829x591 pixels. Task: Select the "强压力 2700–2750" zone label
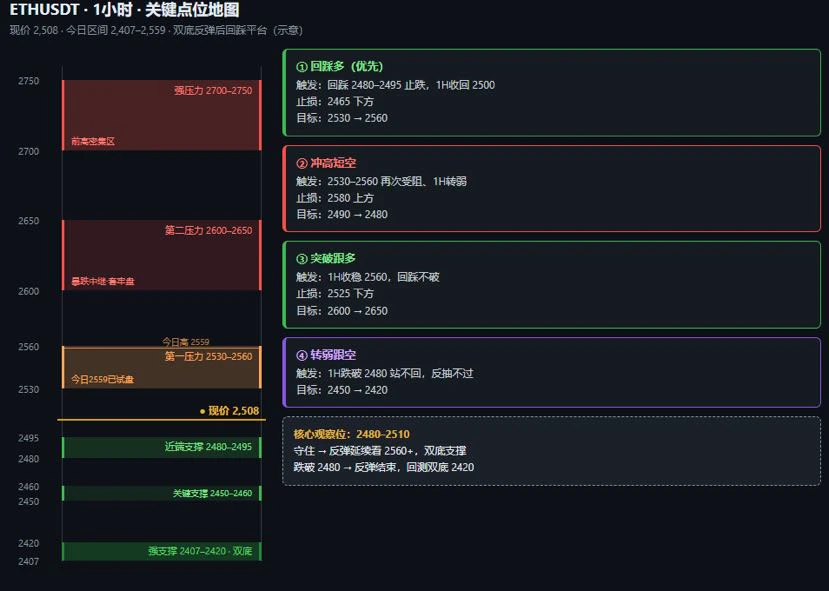[x=213, y=90]
